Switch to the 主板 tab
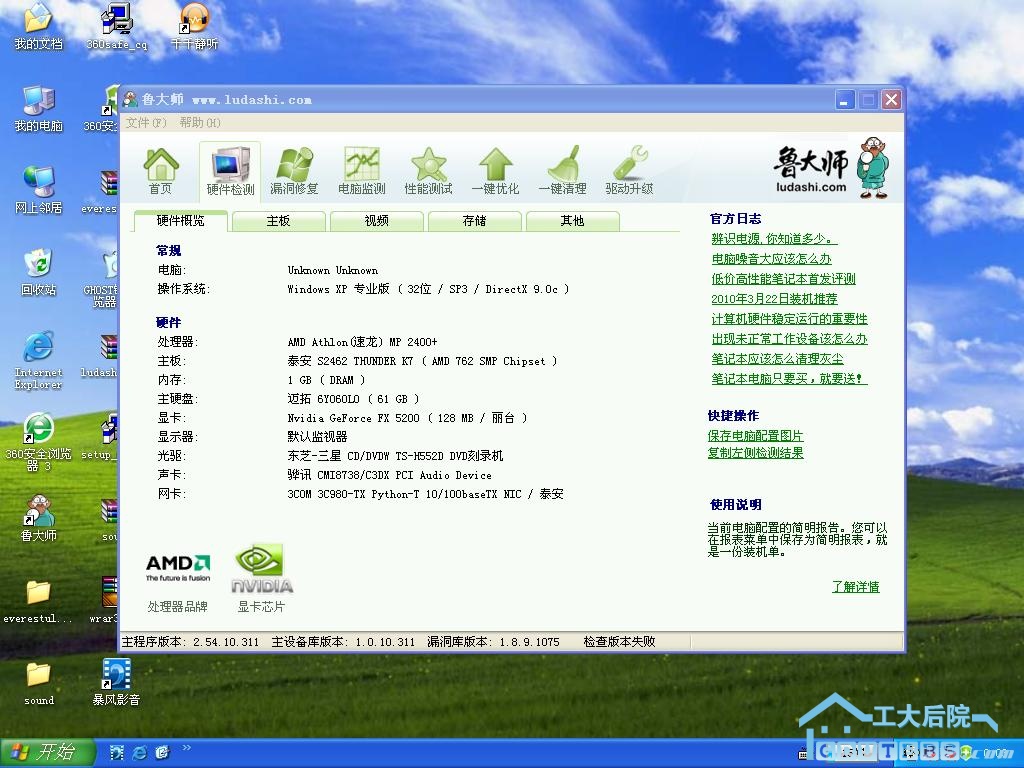Viewport: 1024px width, 768px height. [x=278, y=221]
